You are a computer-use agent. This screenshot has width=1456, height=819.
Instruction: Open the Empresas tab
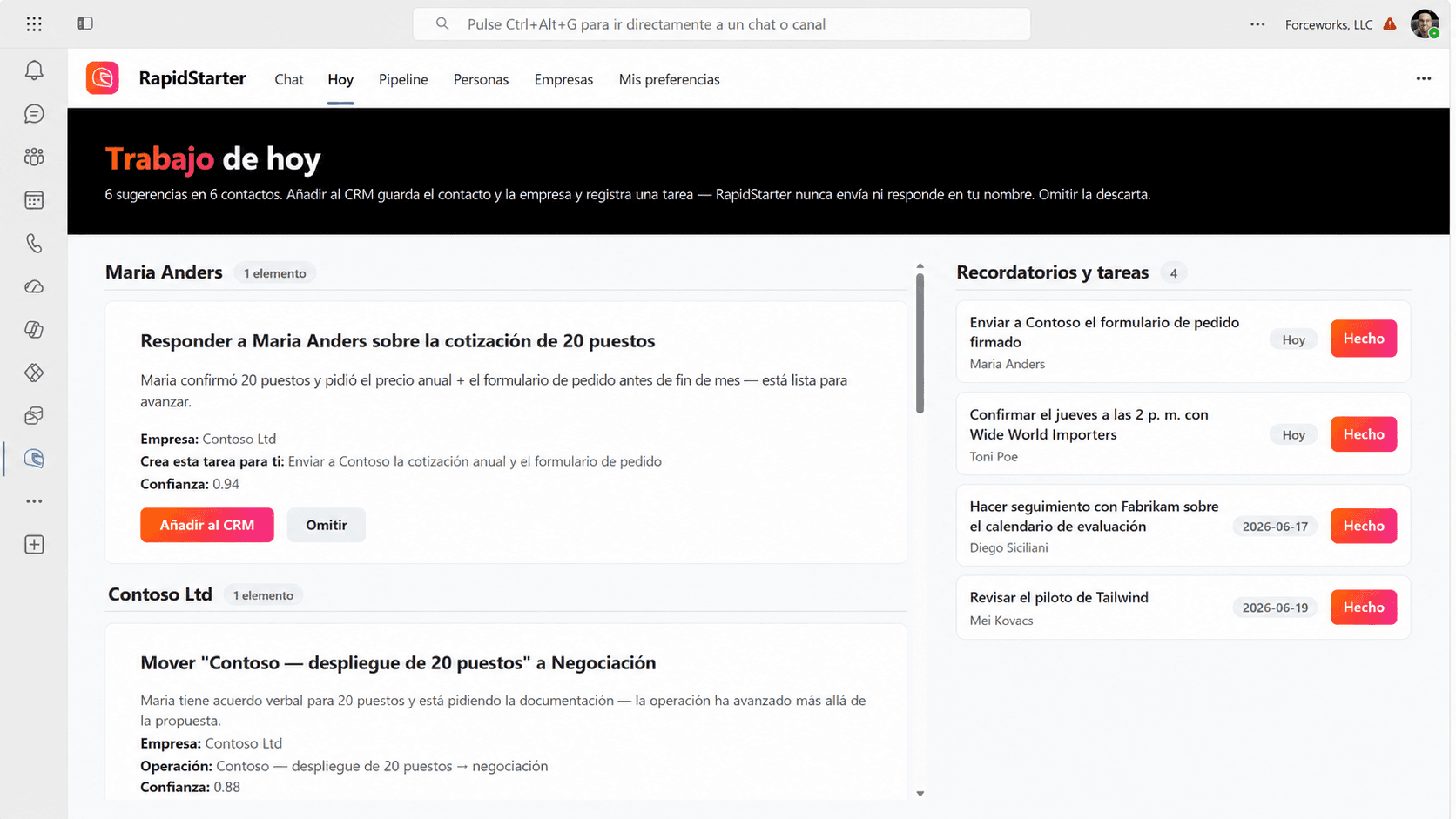tap(563, 79)
